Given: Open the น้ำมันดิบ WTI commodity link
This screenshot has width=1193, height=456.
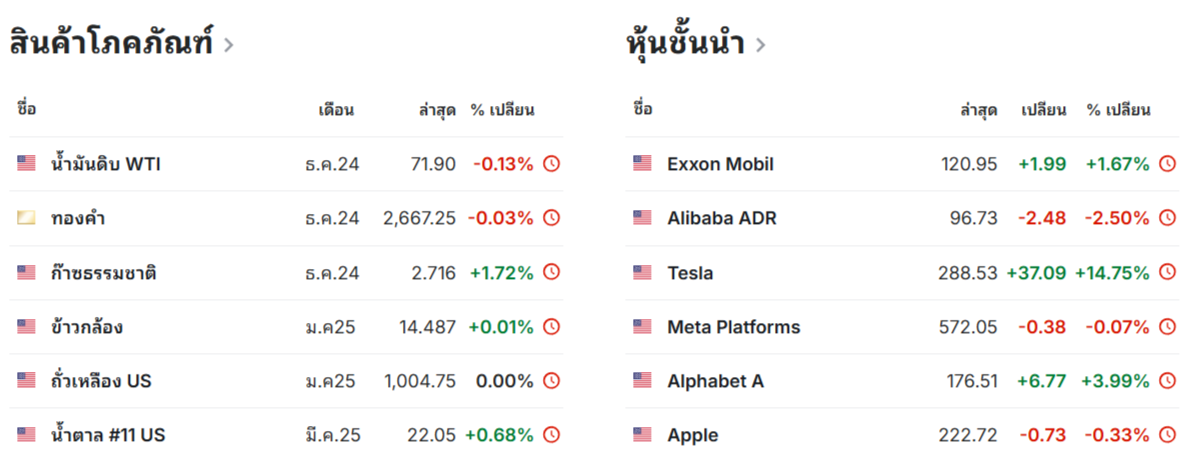Looking at the screenshot, I should pos(106,163).
